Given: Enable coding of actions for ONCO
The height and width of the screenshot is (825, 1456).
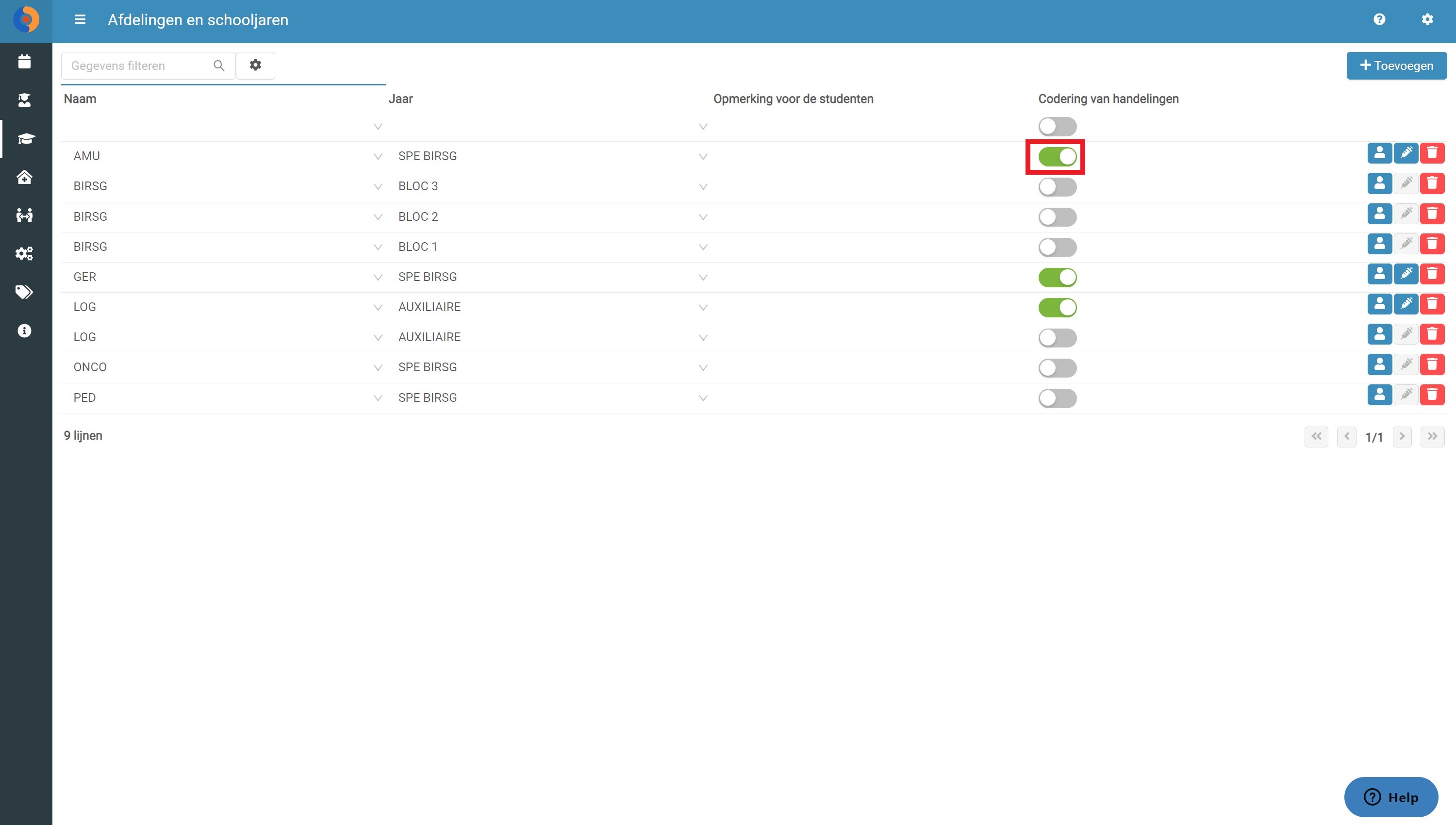Looking at the screenshot, I should pyautogui.click(x=1057, y=368).
